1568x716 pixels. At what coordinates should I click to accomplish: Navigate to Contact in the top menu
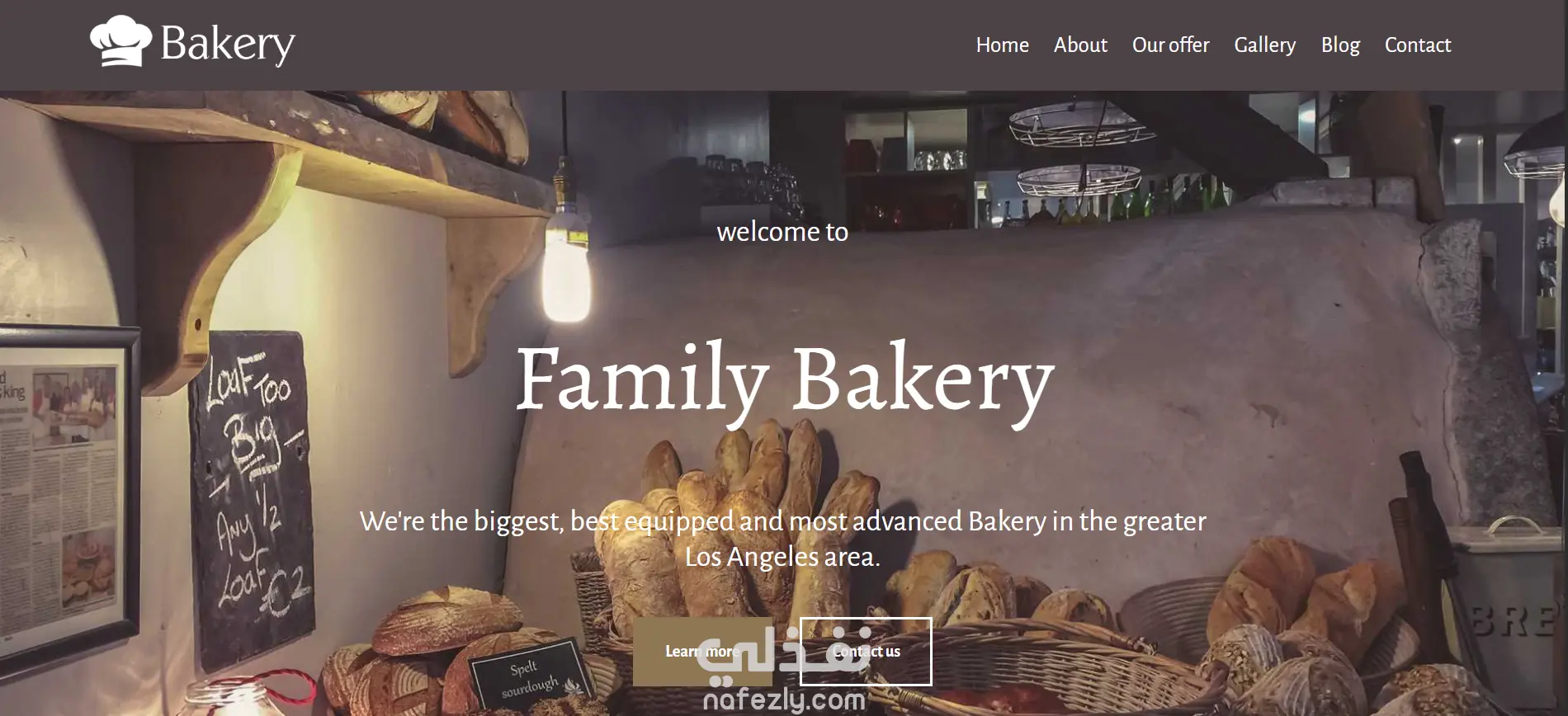1417,45
